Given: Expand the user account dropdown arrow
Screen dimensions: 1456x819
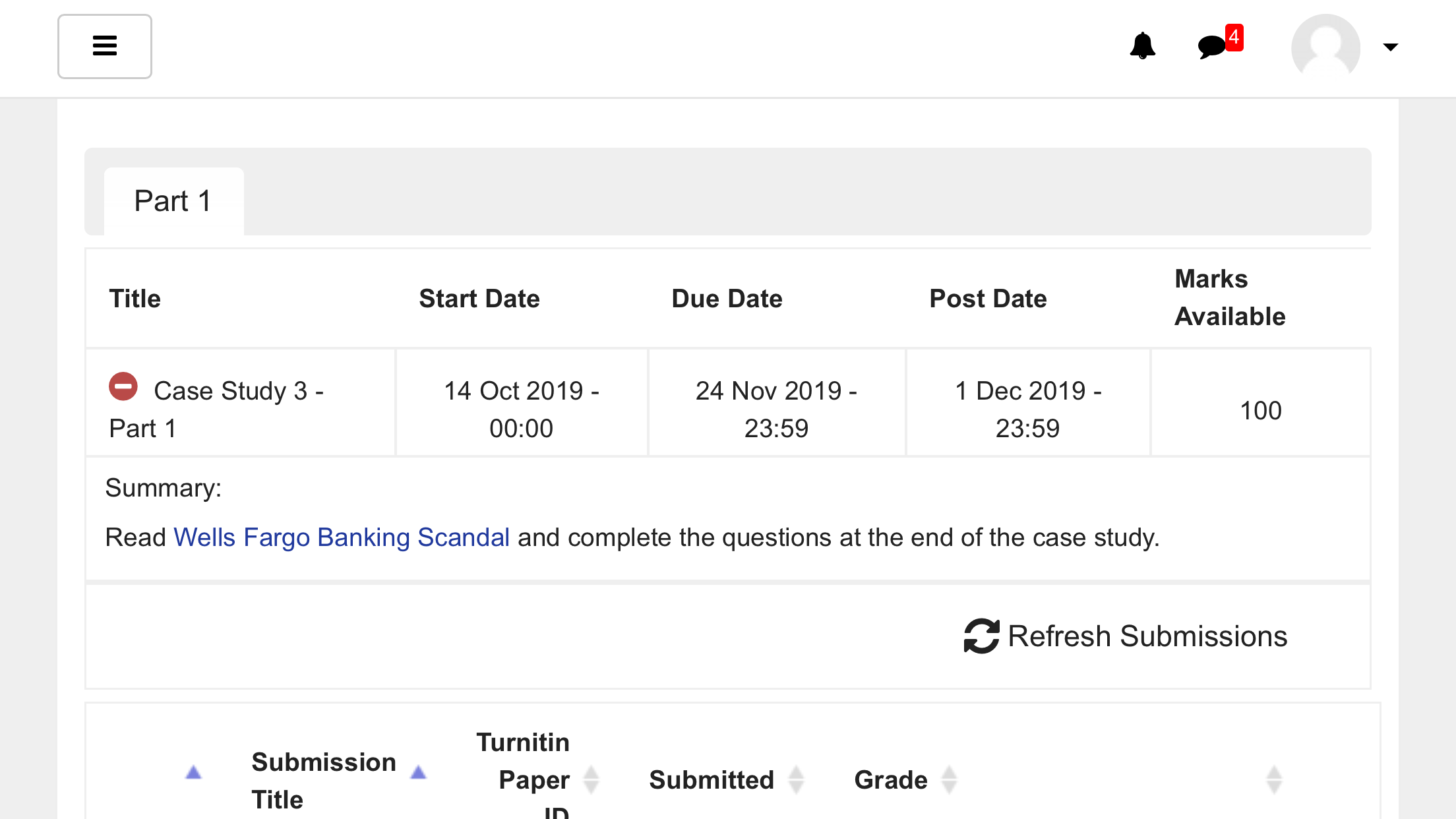Looking at the screenshot, I should (x=1391, y=47).
